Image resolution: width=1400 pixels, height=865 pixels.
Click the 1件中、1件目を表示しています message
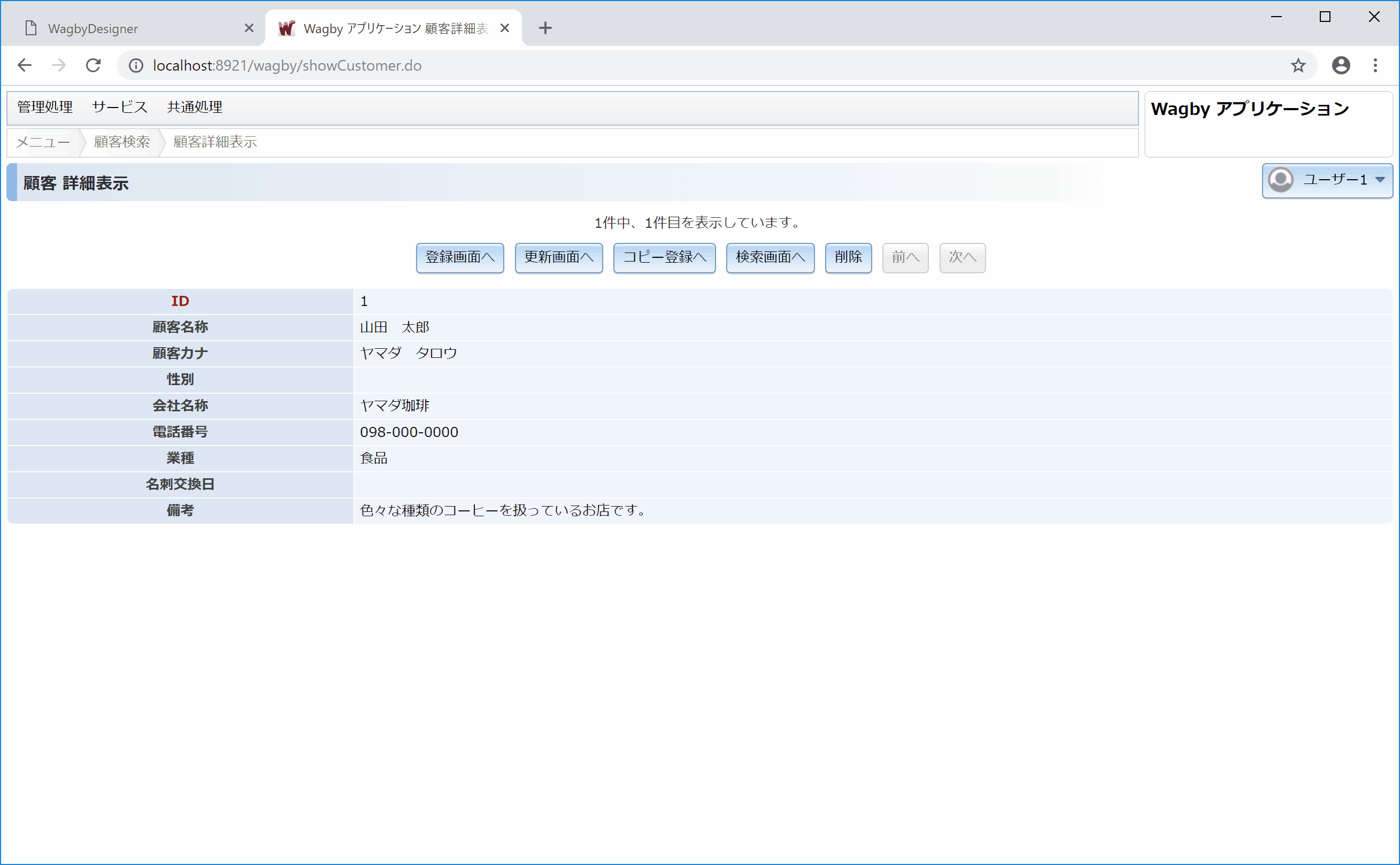tap(698, 223)
